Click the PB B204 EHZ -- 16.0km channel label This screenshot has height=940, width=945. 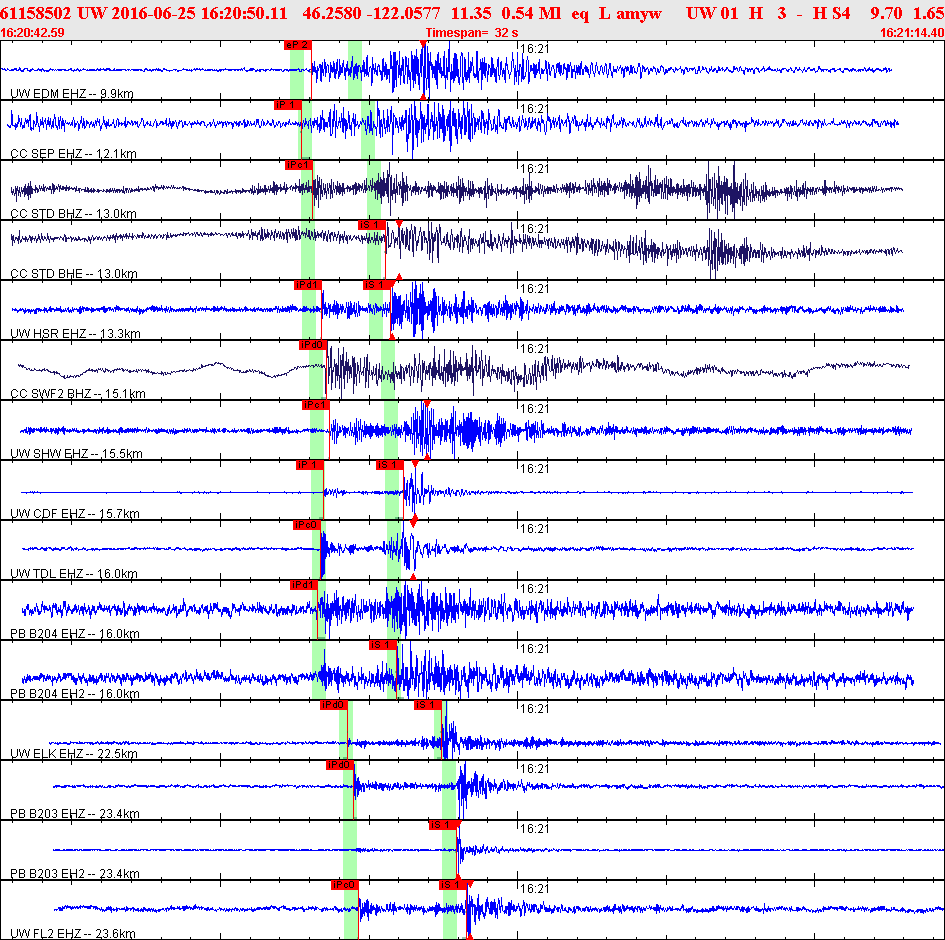pyautogui.click(x=75, y=633)
